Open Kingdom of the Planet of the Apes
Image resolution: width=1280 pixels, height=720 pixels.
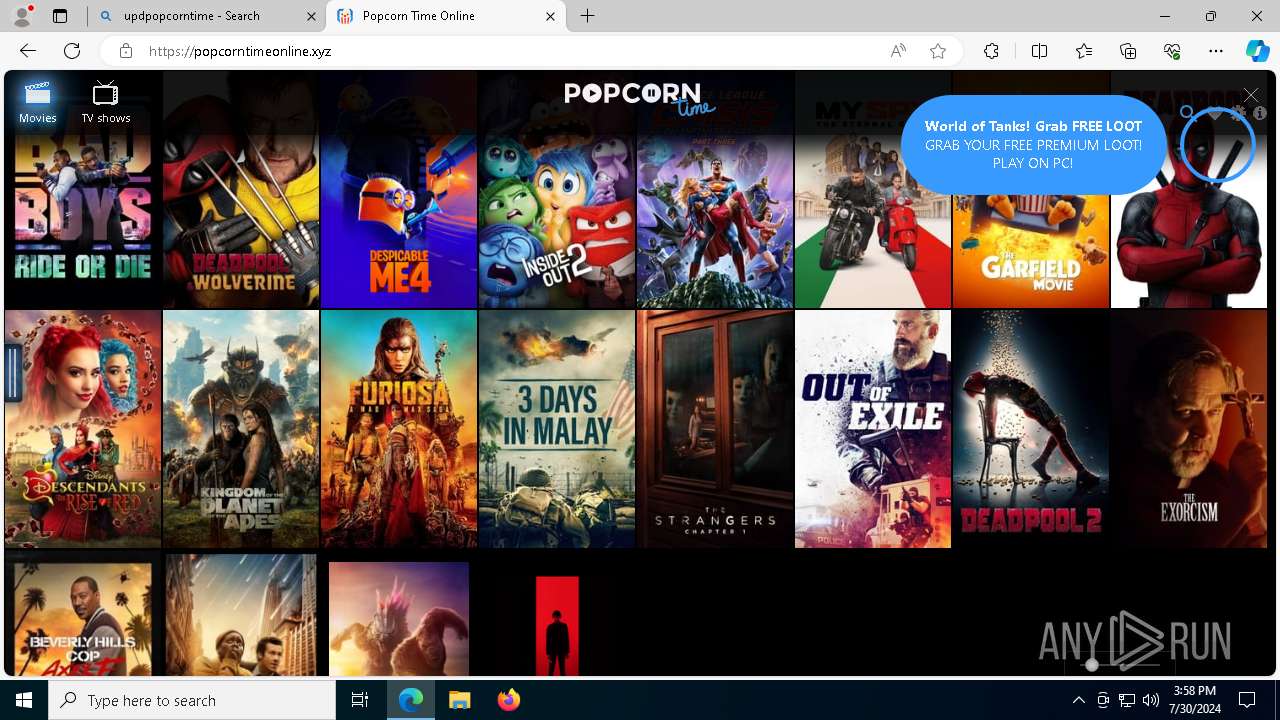(241, 429)
